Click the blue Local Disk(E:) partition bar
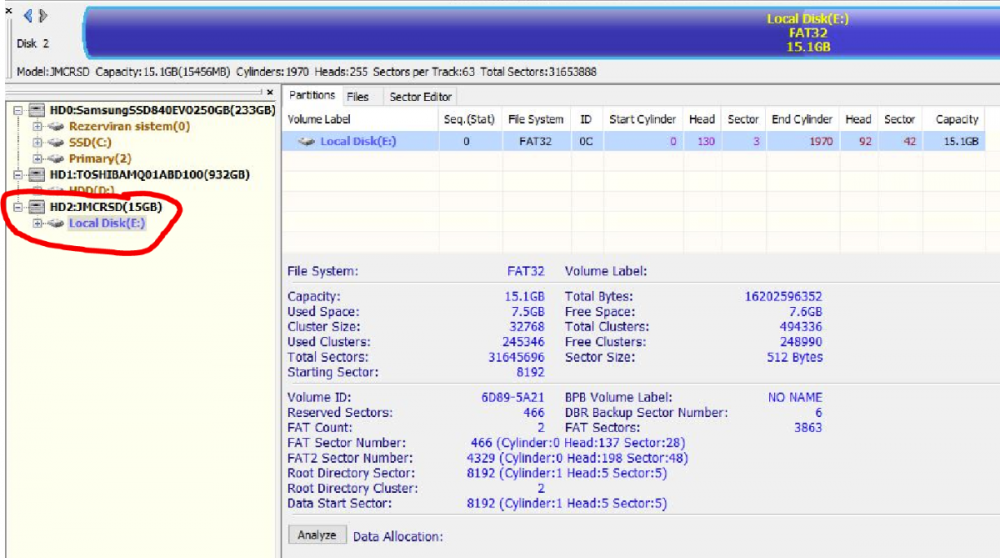Viewport: 1000px width, 558px height. pyautogui.click(x=540, y=32)
